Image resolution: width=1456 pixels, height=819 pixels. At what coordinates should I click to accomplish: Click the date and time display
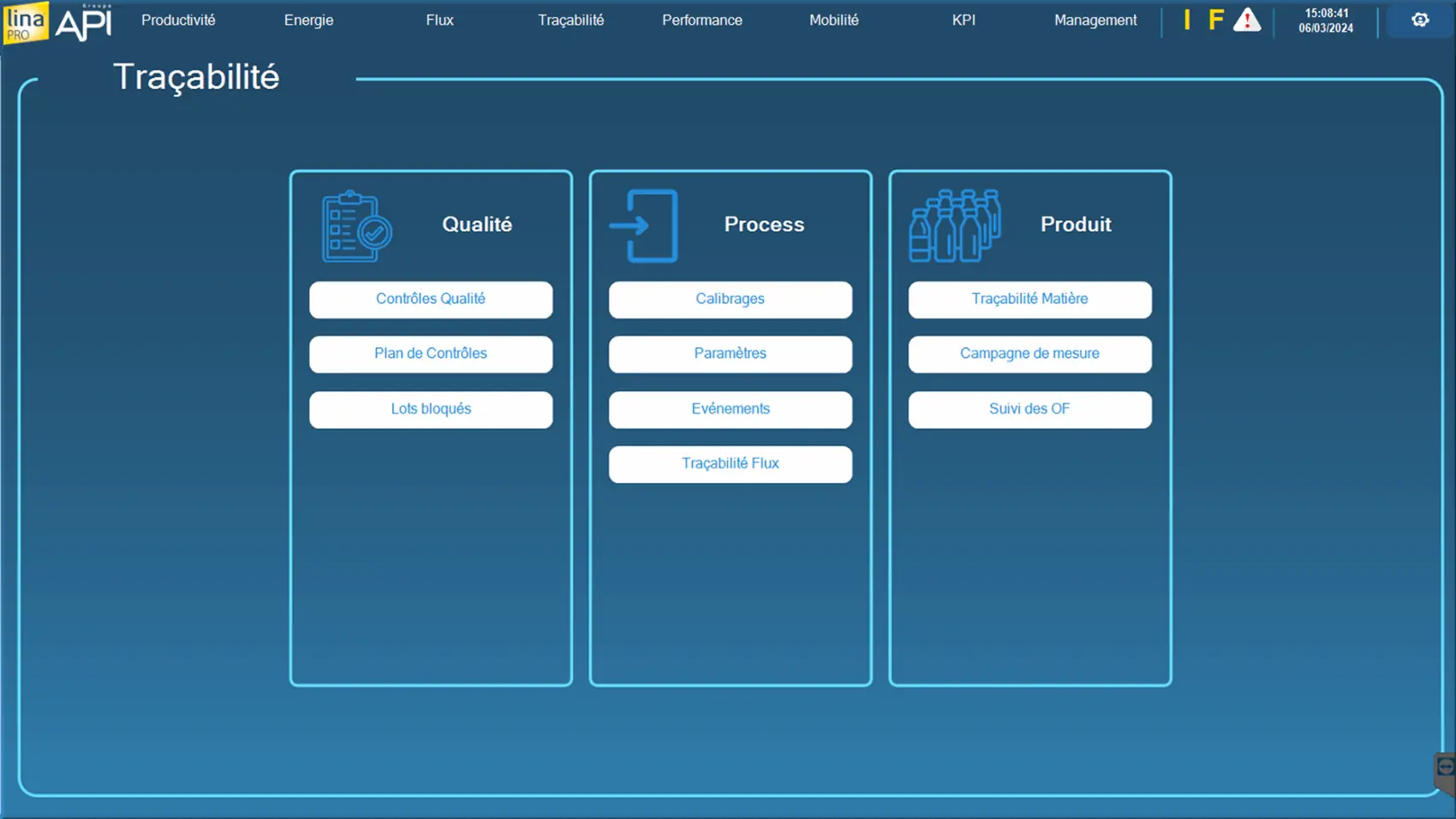click(1326, 21)
